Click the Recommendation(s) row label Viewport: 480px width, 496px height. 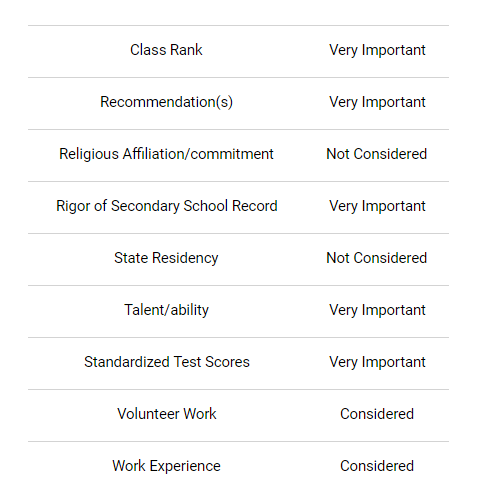pyautogui.click(x=166, y=102)
